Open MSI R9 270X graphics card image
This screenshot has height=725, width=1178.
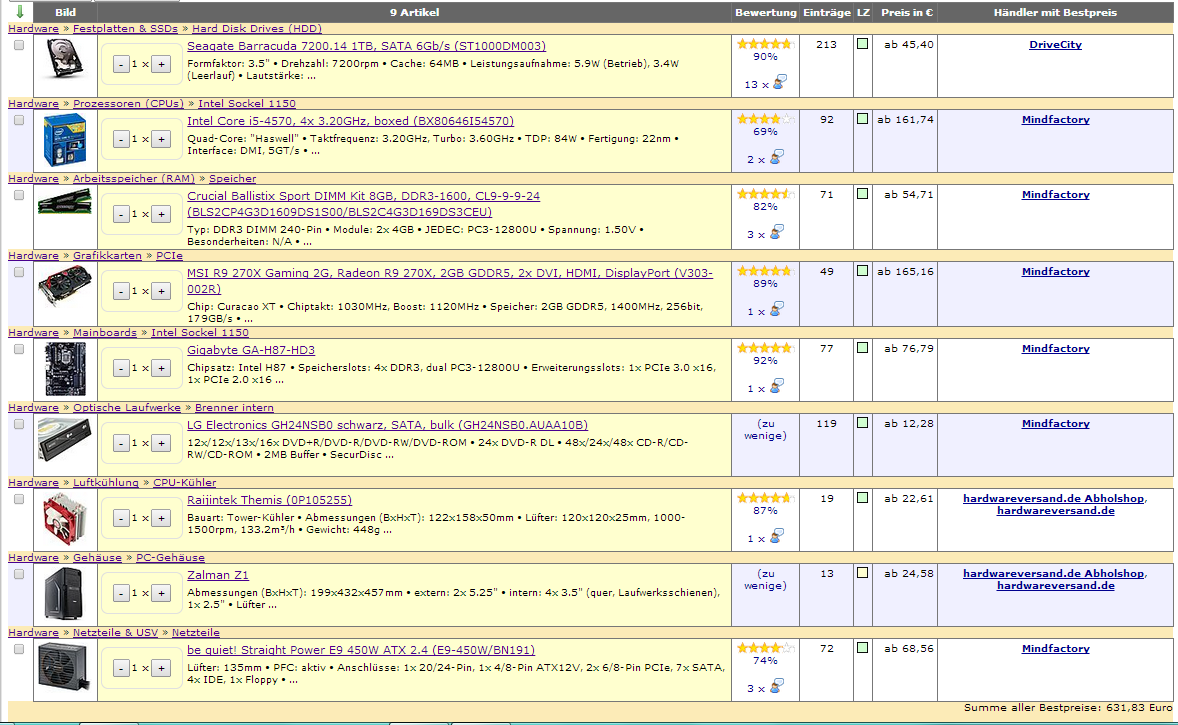pyautogui.click(x=65, y=285)
